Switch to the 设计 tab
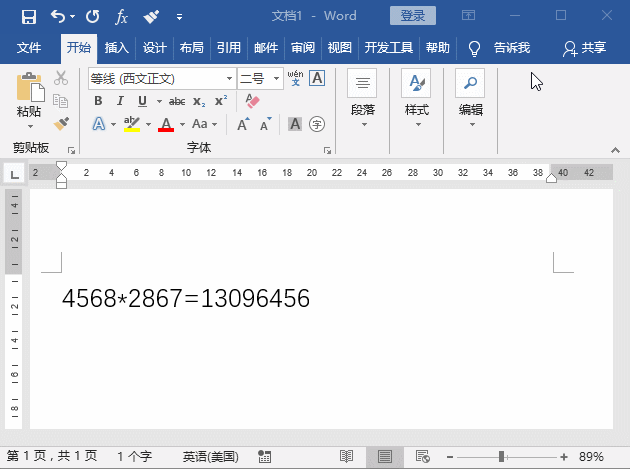The width and height of the screenshot is (630, 469). (x=154, y=48)
